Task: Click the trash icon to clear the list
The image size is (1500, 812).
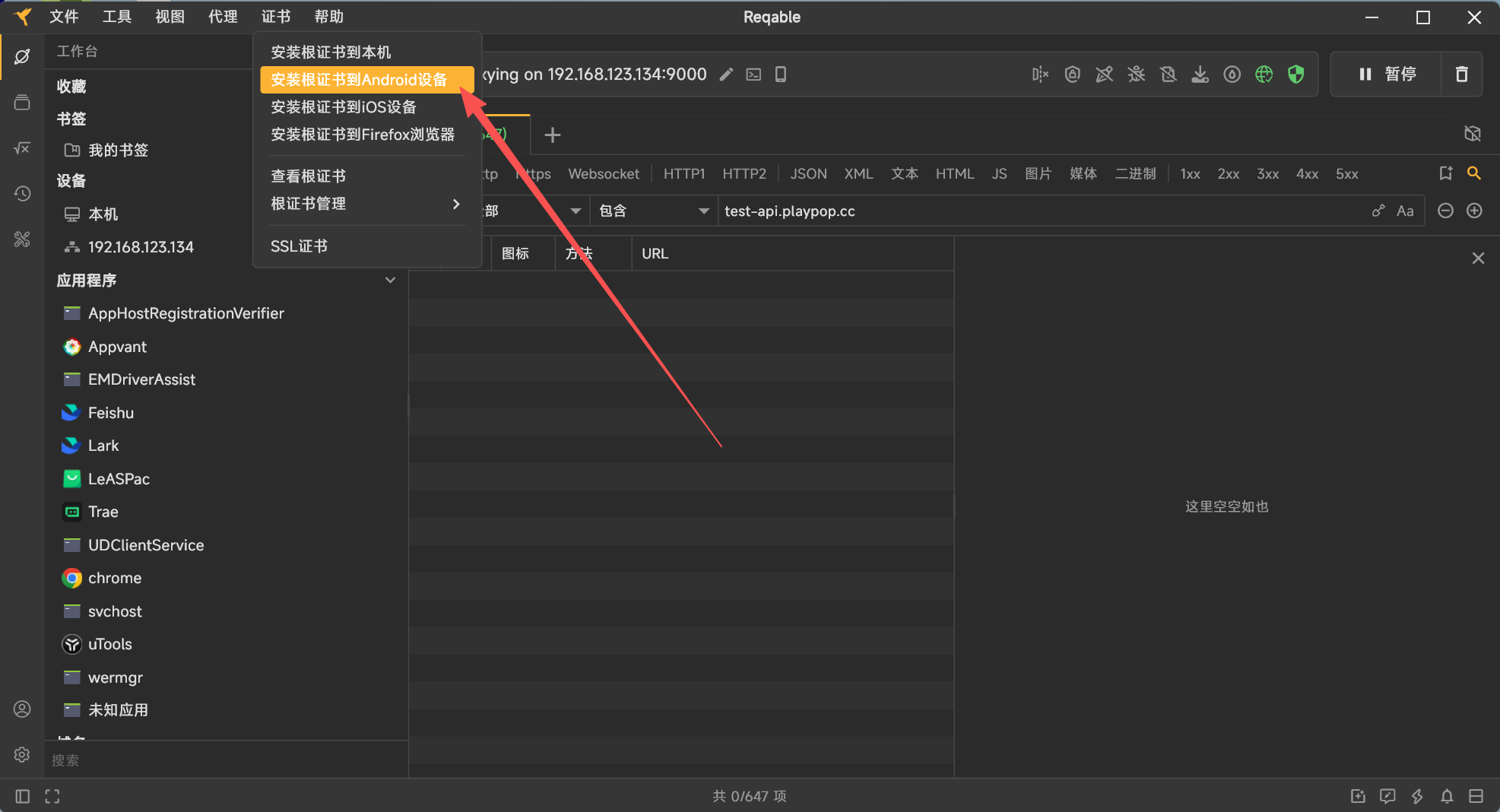Action: pyautogui.click(x=1461, y=75)
